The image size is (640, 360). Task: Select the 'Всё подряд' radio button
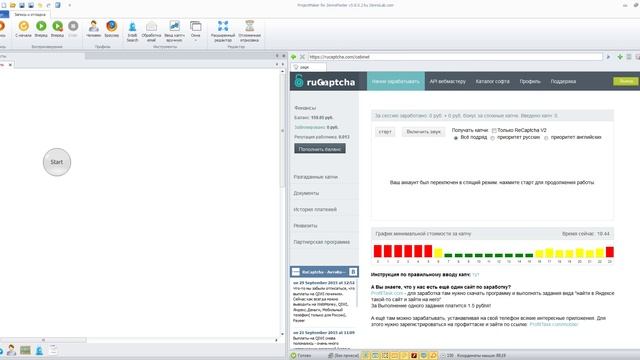(456, 138)
